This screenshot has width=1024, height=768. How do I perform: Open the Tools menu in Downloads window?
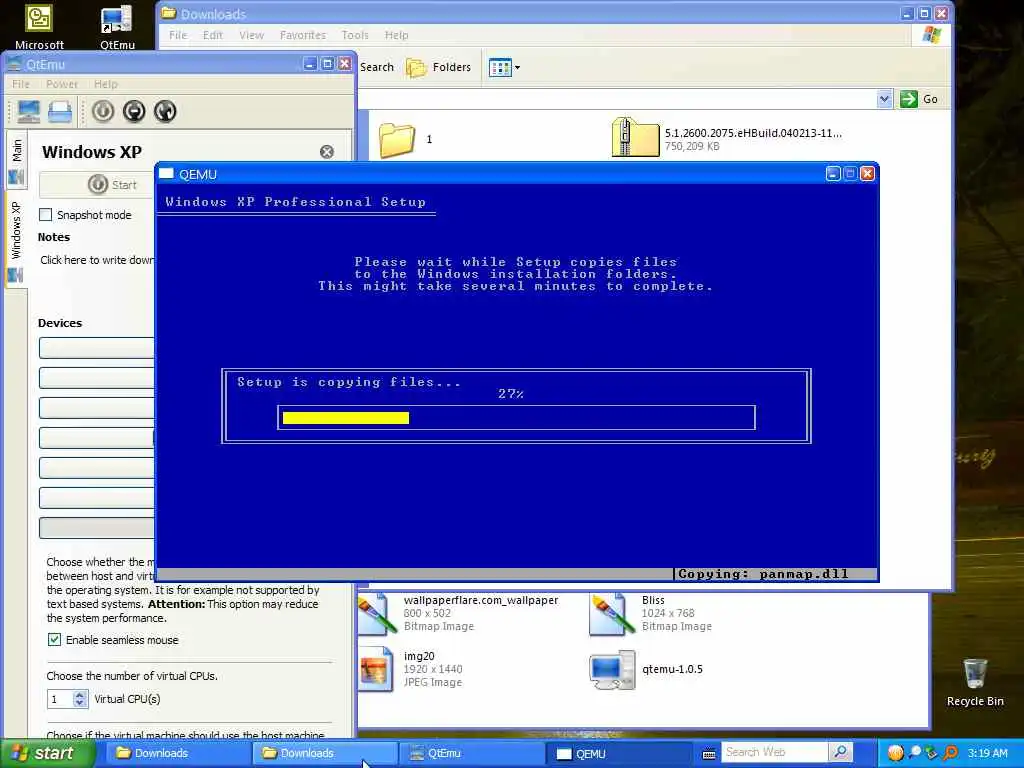pyautogui.click(x=355, y=35)
